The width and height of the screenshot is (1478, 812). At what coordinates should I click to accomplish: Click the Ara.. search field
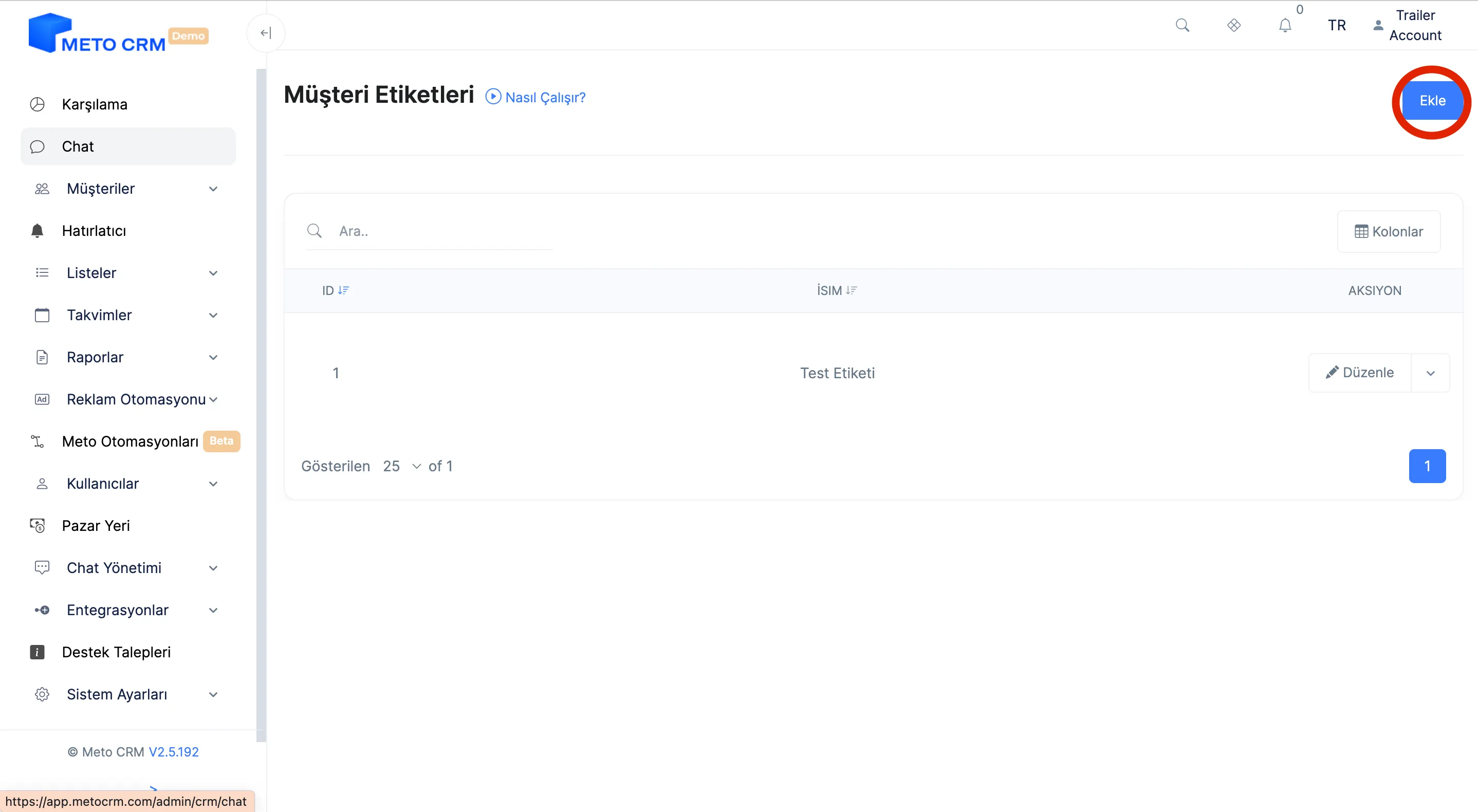pyautogui.click(x=445, y=231)
